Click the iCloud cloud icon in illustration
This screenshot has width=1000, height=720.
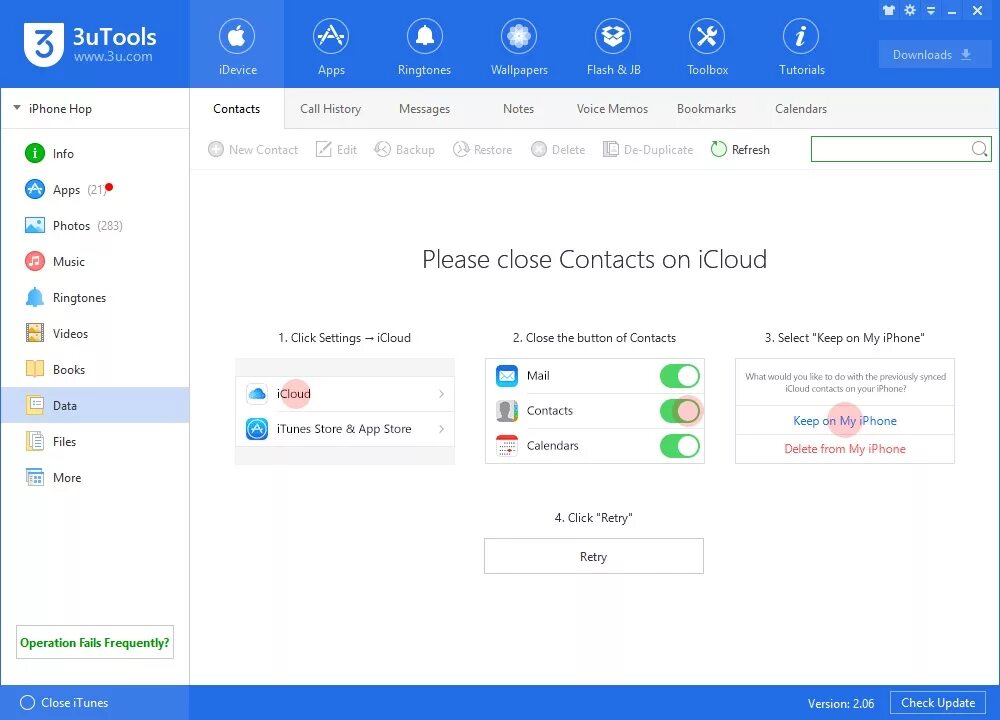257,393
